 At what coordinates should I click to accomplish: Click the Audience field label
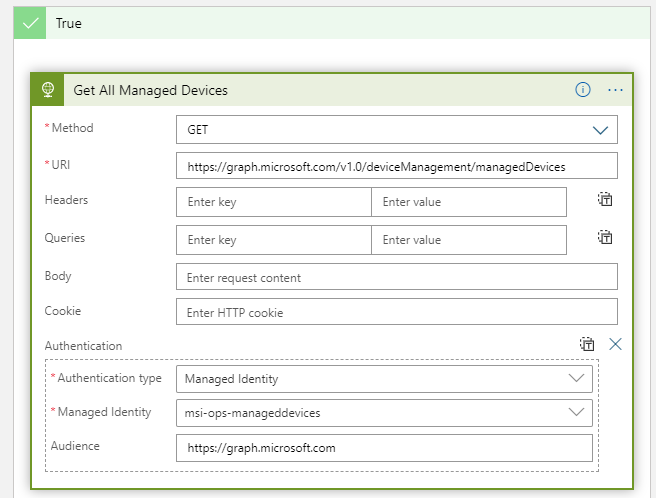click(x=75, y=446)
